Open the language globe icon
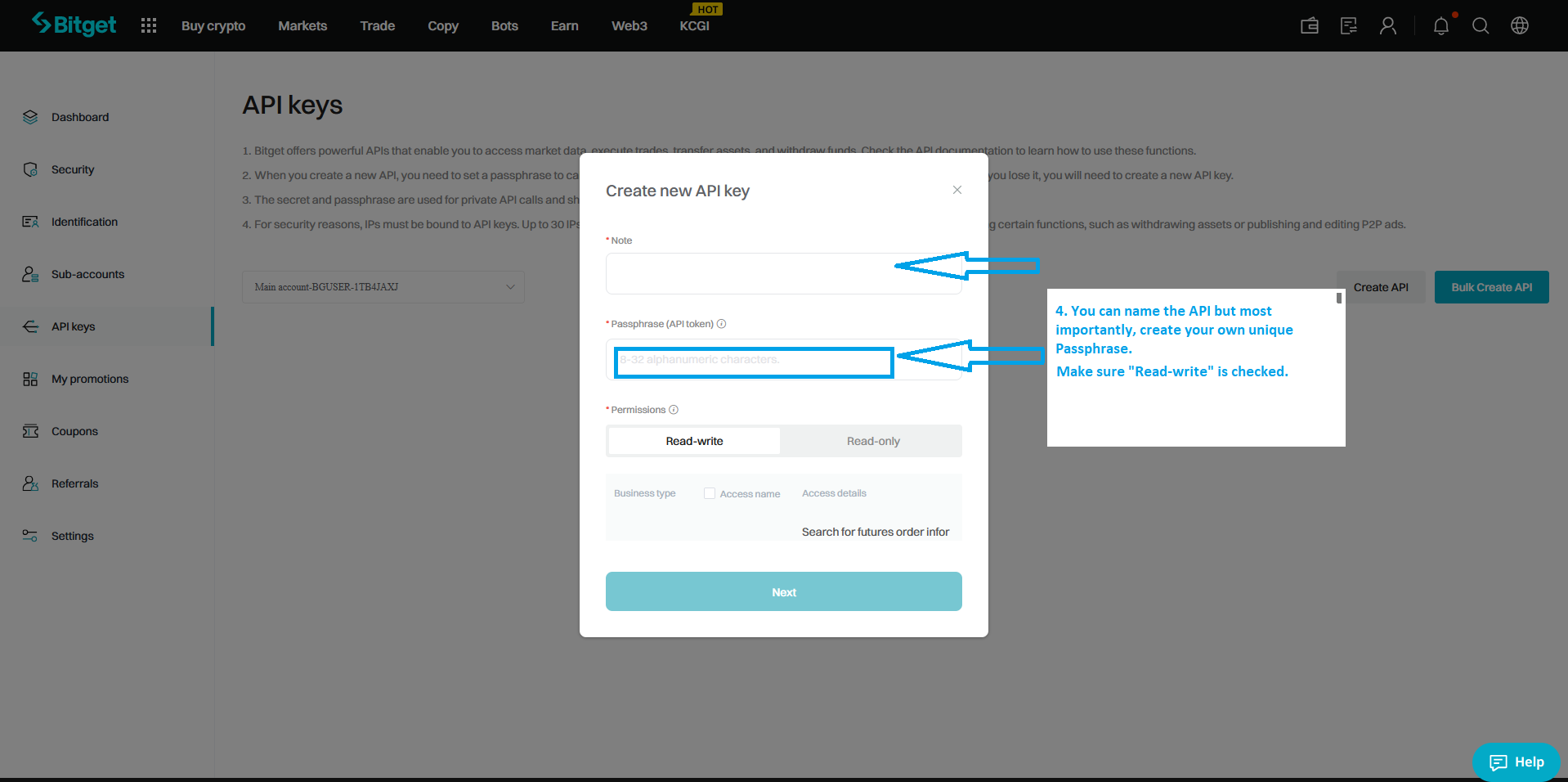 pyautogui.click(x=1520, y=25)
